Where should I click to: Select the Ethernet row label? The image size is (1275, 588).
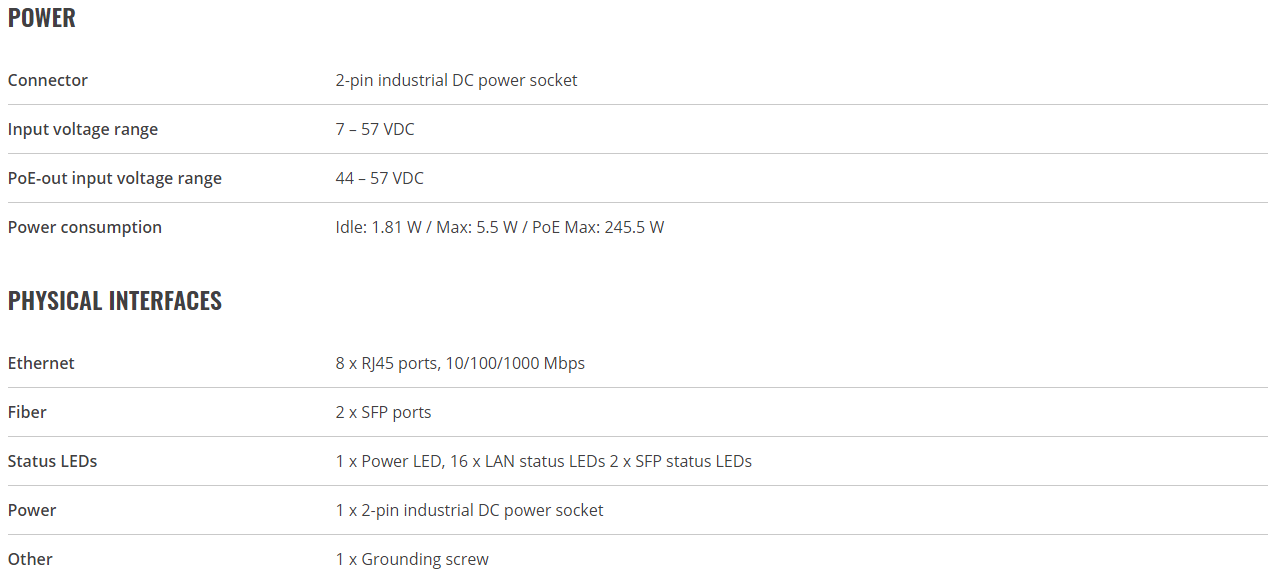pyautogui.click(x=41, y=363)
